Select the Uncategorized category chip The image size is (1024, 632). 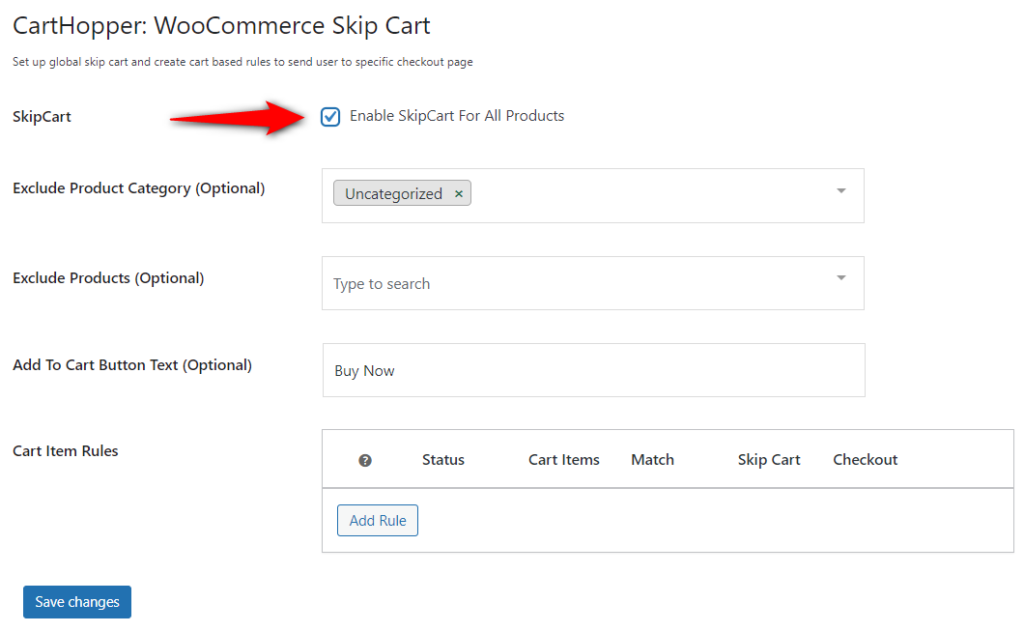394,193
